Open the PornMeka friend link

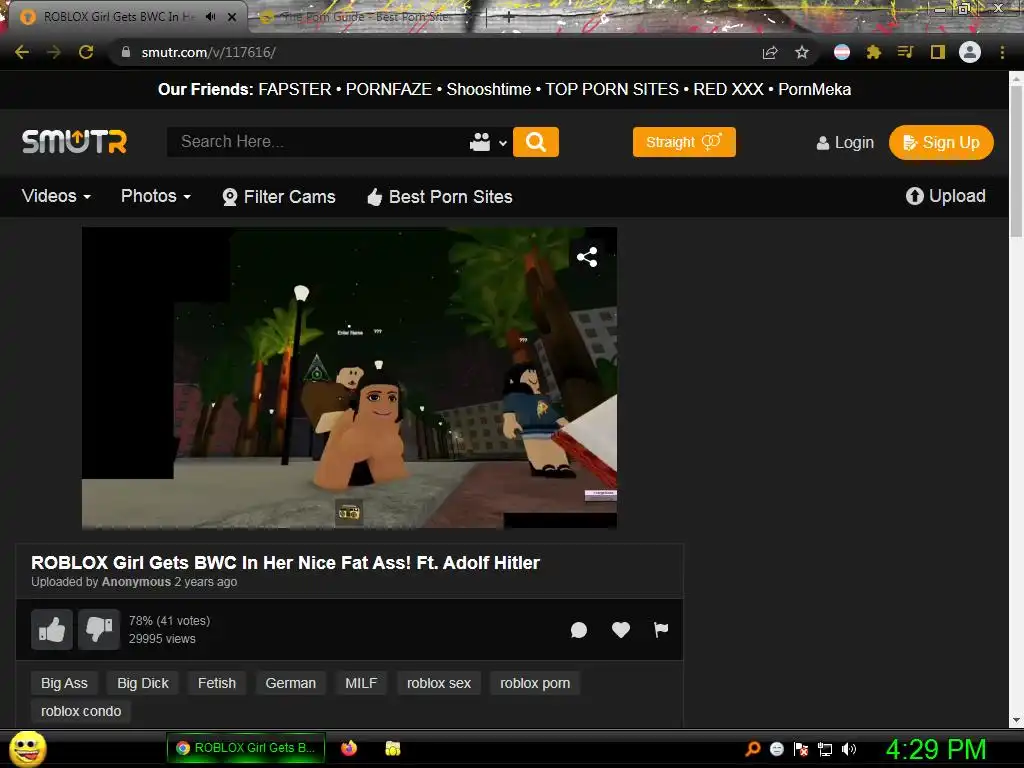tap(814, 89)
